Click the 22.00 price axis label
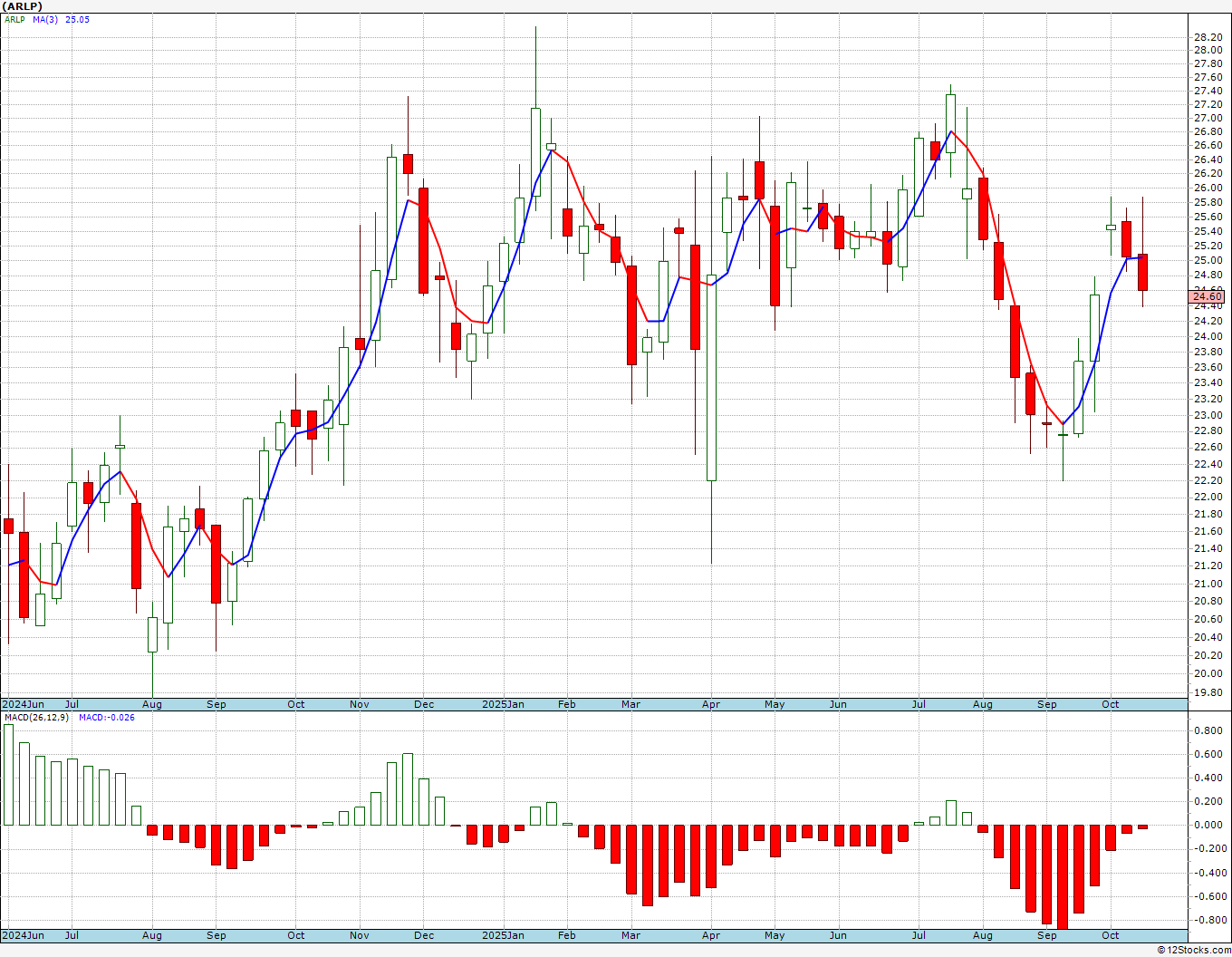Viewport: 1232px width, 957px height. [x=1208, y=497]
